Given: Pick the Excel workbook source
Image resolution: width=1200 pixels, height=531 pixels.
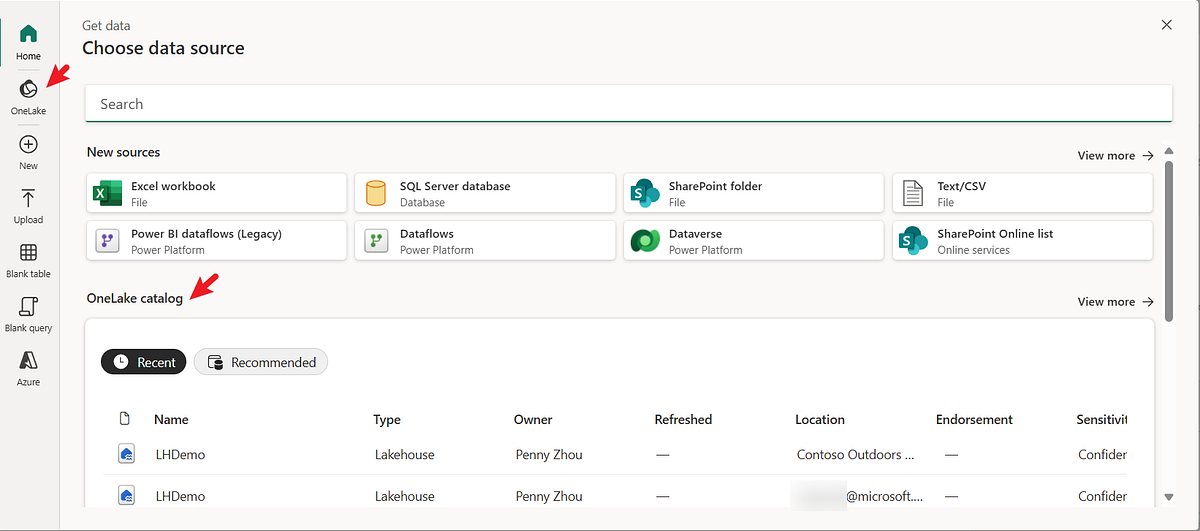Looking at the screenshot, I should pyautogui.click(x=217, y=193).
